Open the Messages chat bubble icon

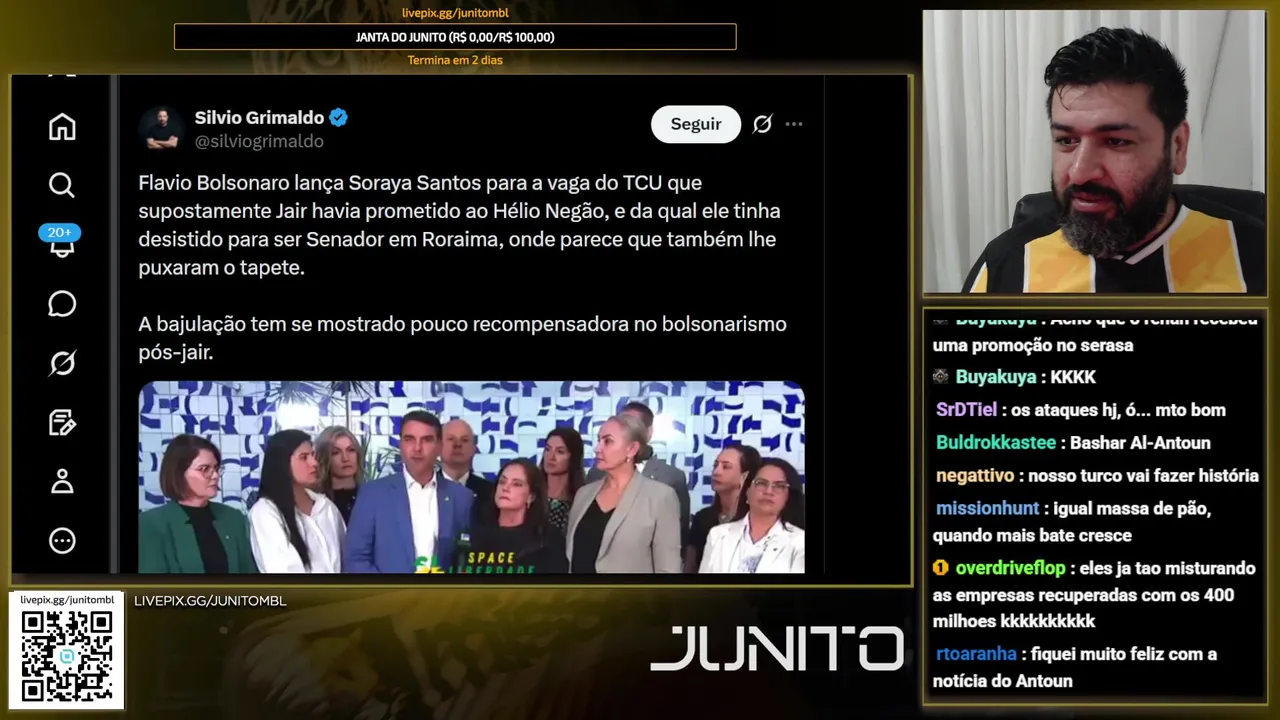(x=62, y=304)
